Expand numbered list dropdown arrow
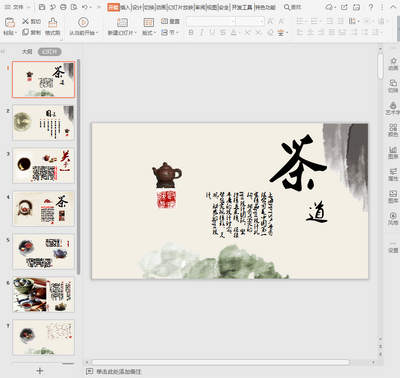The height and width of the screenshot is (378, 400). [320, 22]
